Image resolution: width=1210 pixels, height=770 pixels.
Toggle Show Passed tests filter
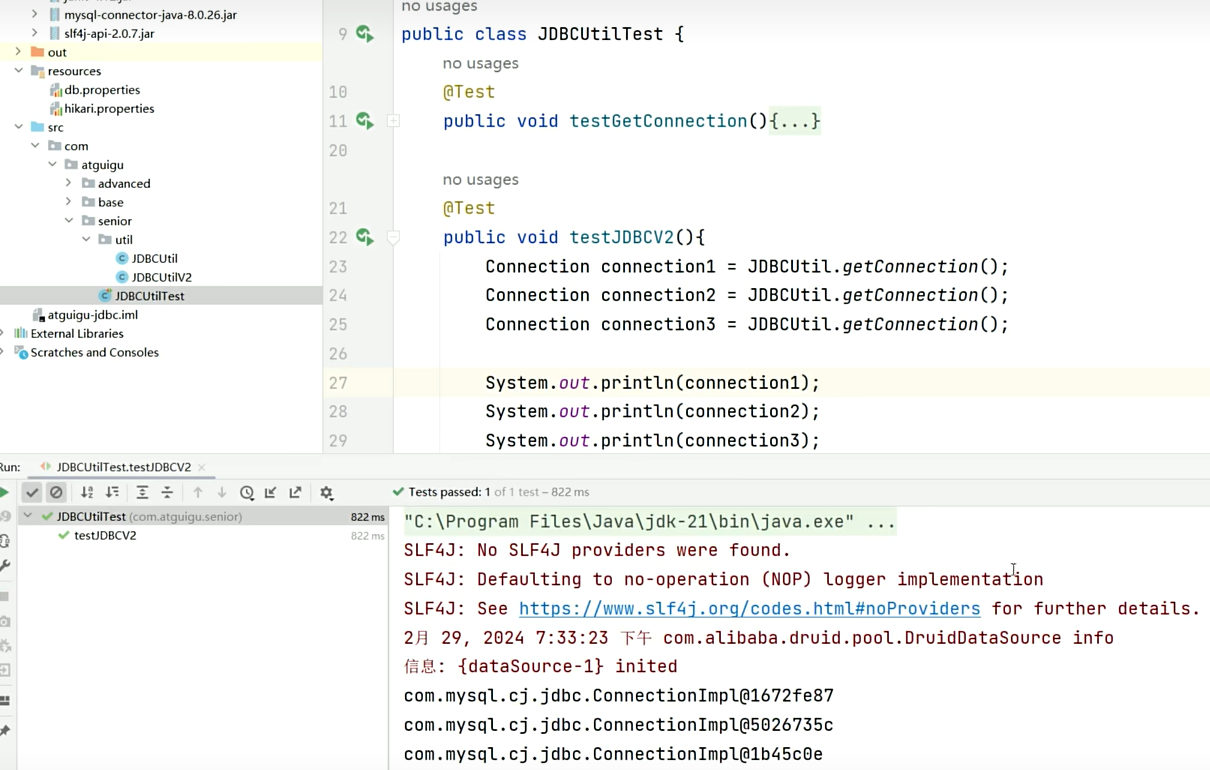click(x=32, y=492)
